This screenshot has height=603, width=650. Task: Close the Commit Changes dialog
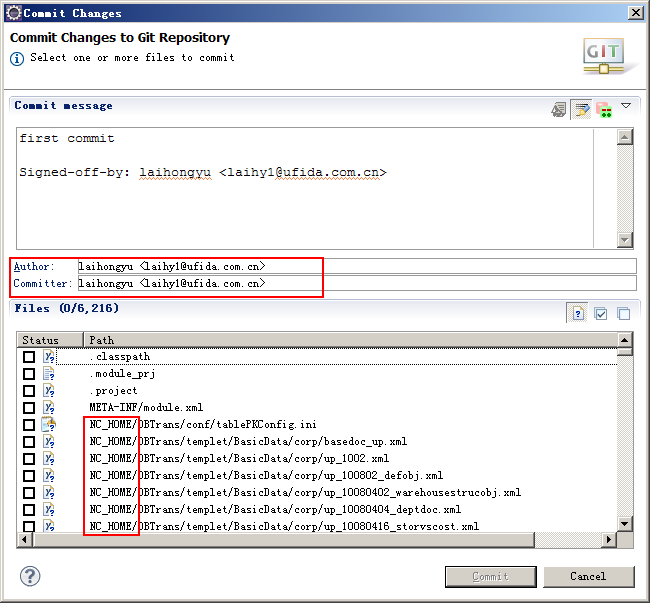635,13
